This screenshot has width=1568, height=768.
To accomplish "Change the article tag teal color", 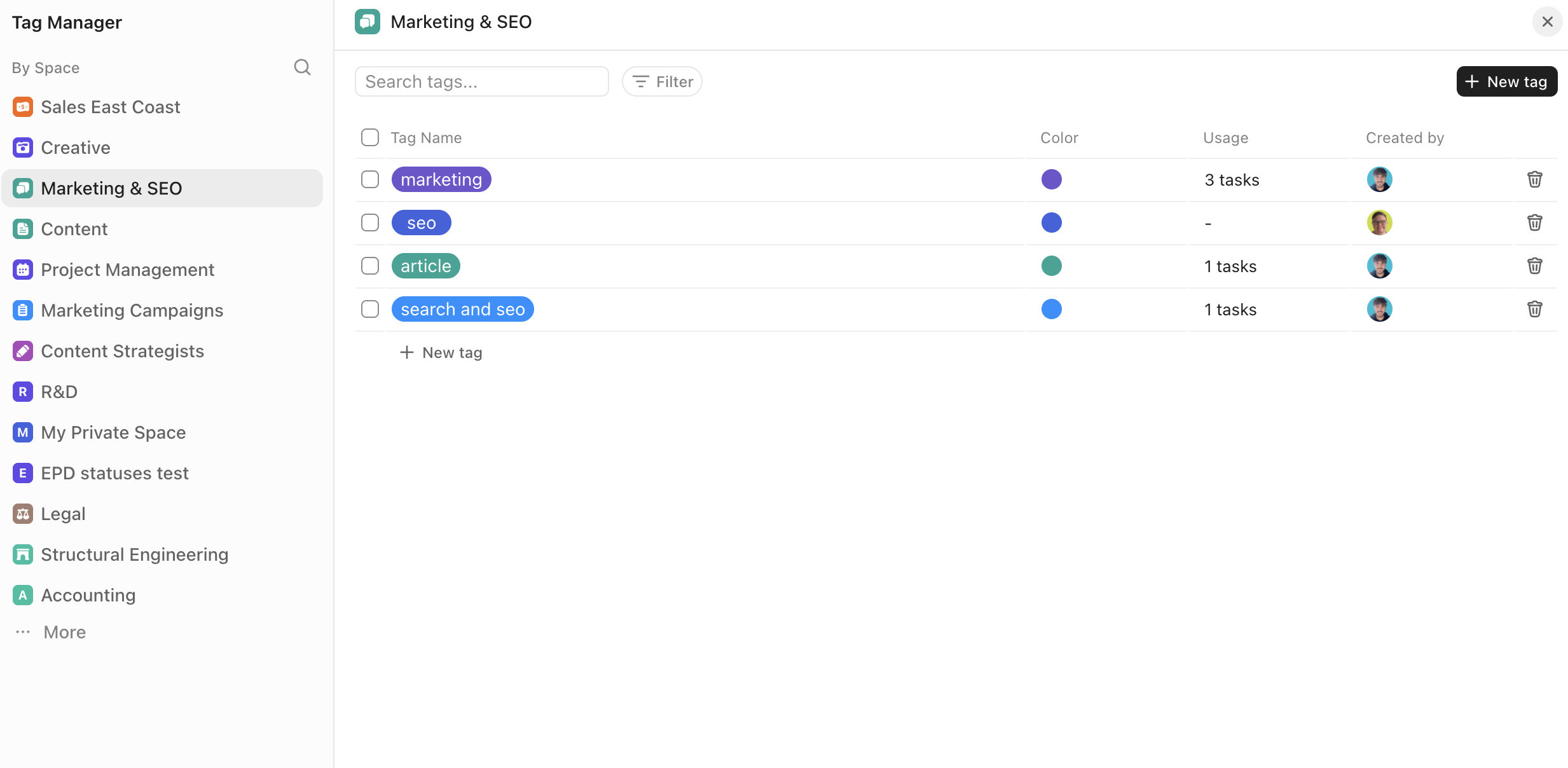I will pos(1052,266).
